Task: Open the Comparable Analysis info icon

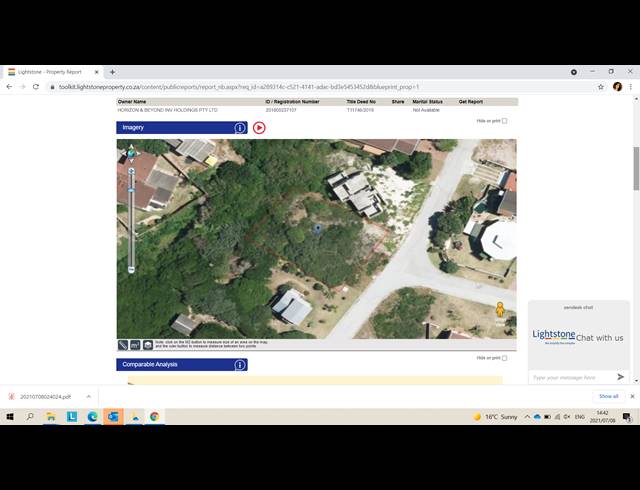Action: [240, 365]
